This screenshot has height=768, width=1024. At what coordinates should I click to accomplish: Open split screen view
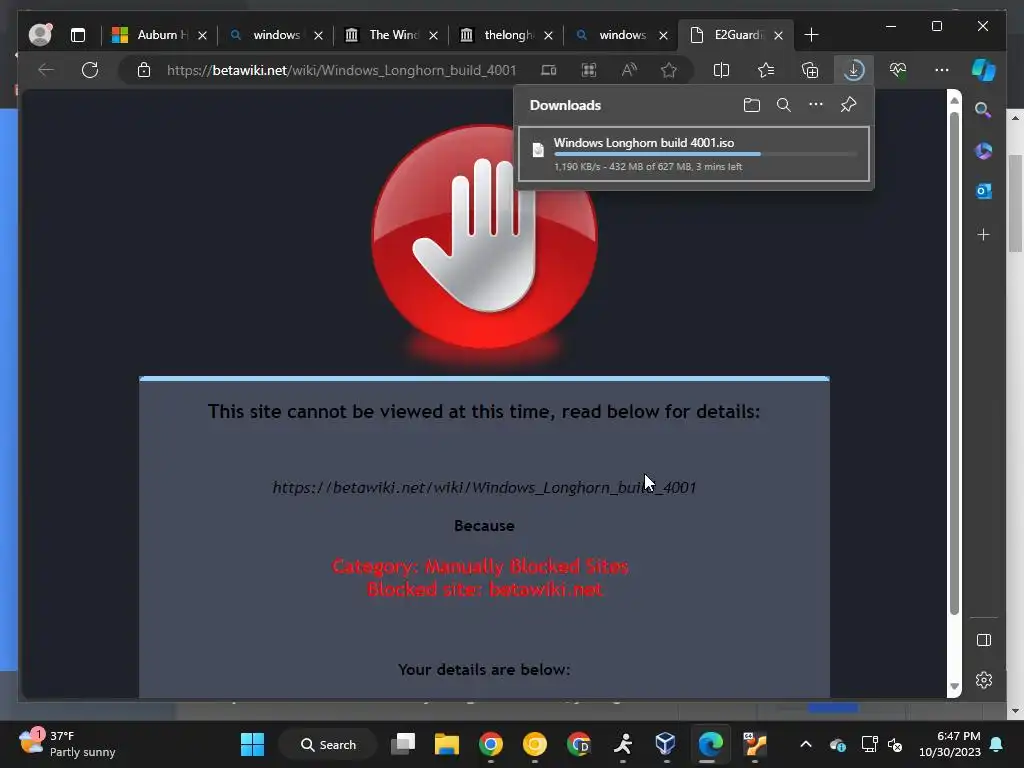721,70
